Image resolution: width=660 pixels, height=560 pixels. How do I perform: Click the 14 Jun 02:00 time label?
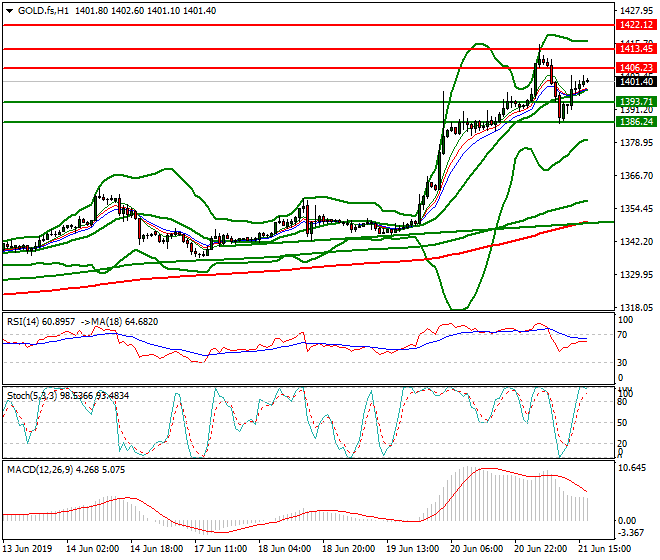pos(93,549)
